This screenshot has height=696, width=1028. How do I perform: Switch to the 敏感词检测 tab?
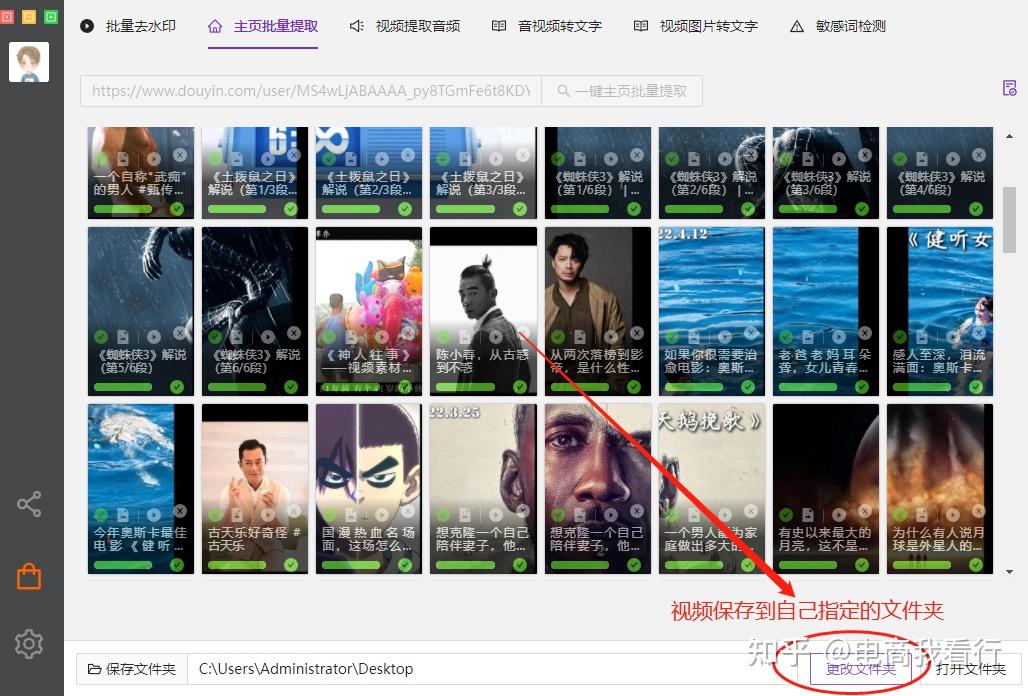[838, 26]
